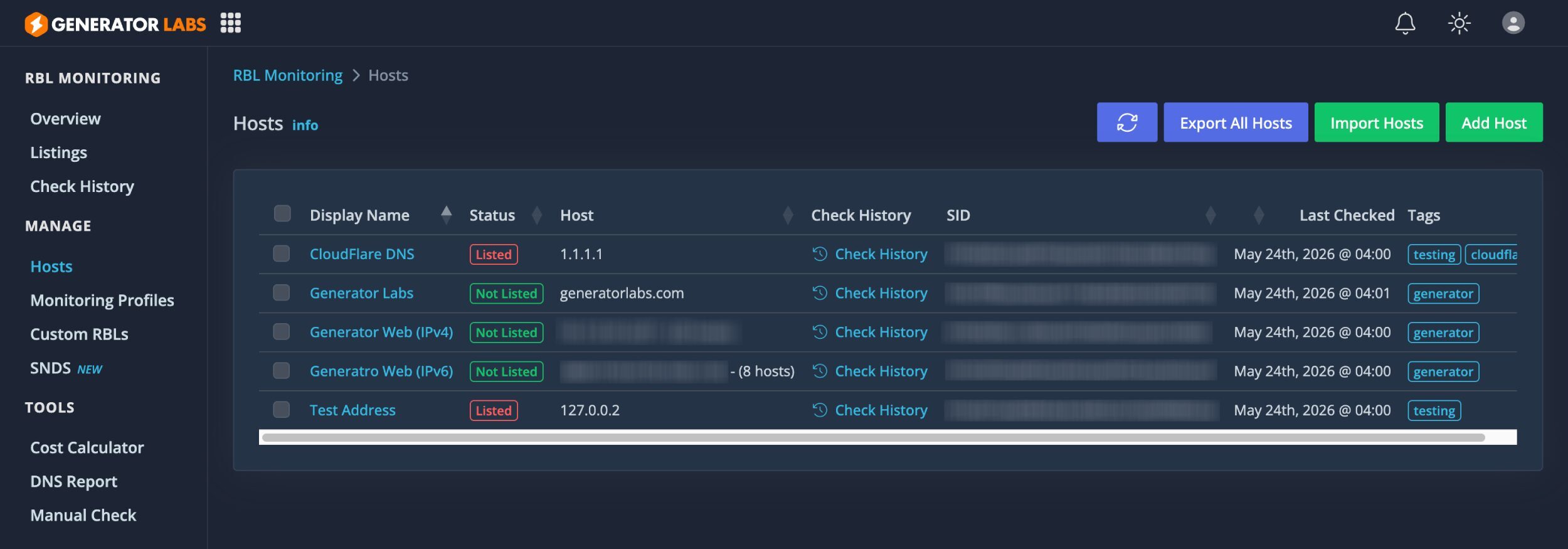1568x549 pixels.
Task: Open Generator Web (IPv4) host link
Action: (381, 332)
